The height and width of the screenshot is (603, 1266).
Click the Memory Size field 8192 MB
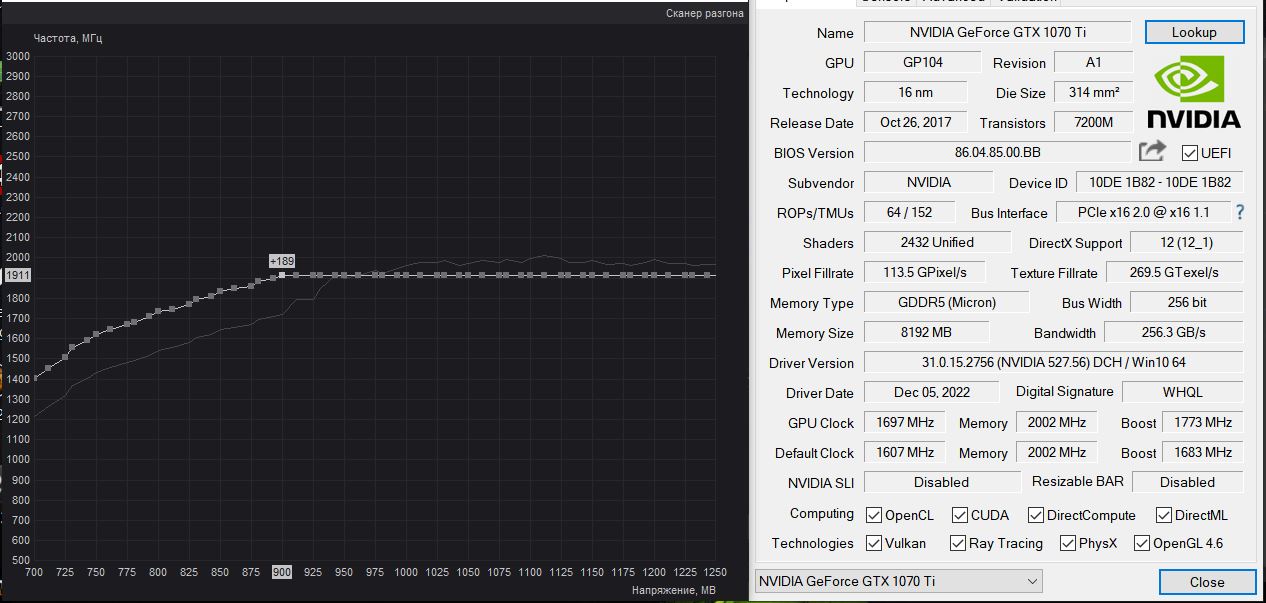pos(926,332)
